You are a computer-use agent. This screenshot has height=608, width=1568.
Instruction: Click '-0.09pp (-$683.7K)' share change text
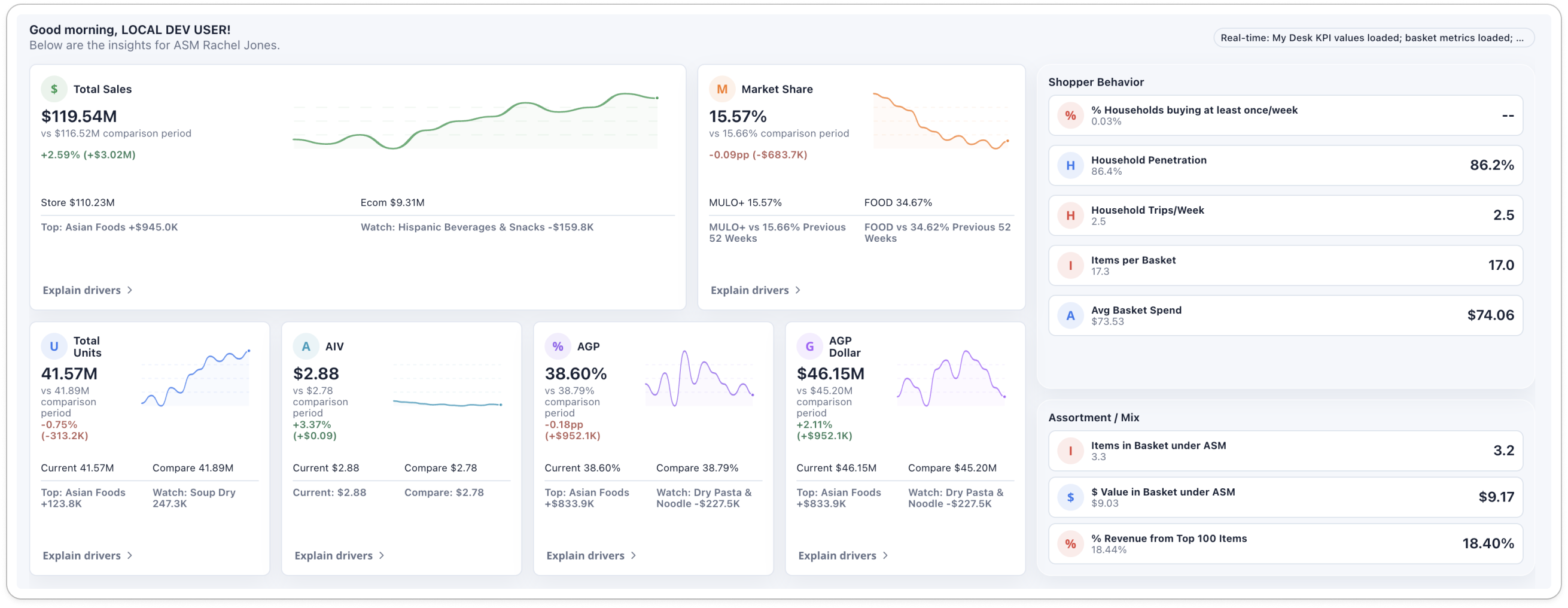(x=758, y=154)
